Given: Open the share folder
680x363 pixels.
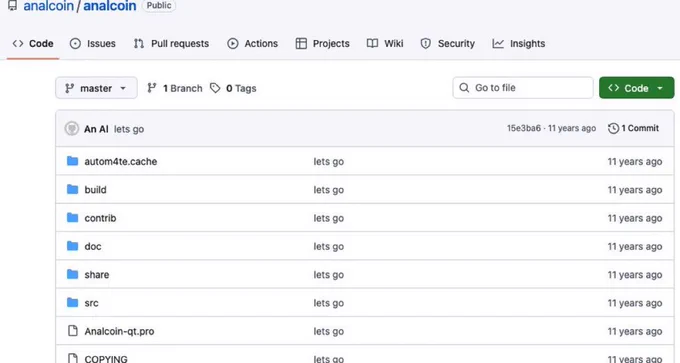Looking at the screenshot, I should 97,275.
